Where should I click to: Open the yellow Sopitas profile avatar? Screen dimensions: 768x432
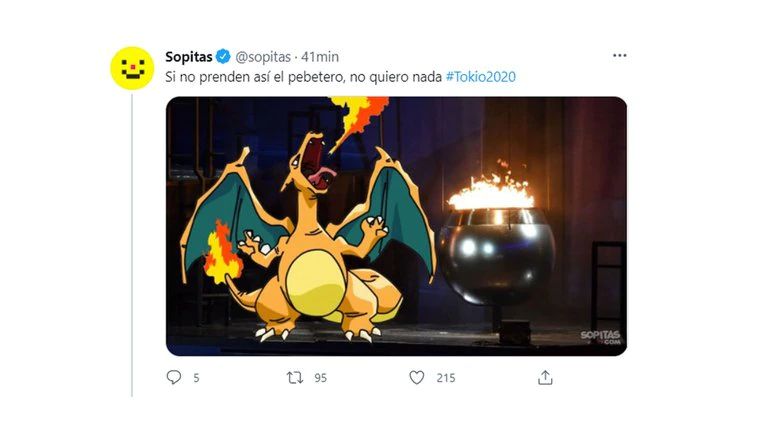coord(132,68)
